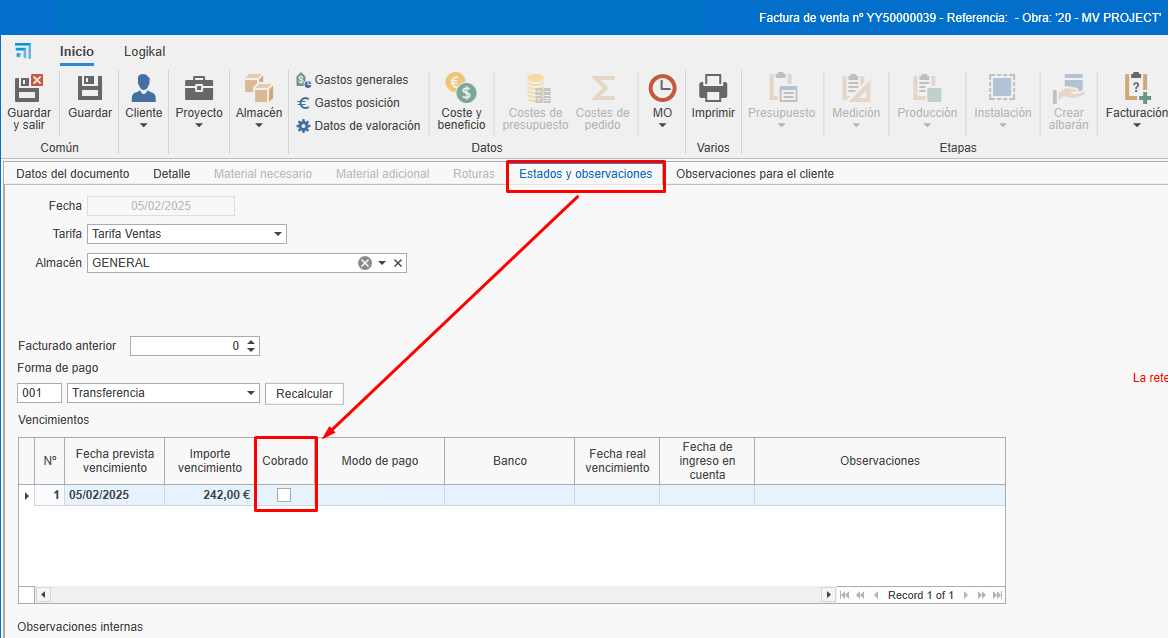The width and height of the screenshot is (1168, 638).
Task: Open the Almacén GENERAL dropdown arrow
Action: [380, 262]
